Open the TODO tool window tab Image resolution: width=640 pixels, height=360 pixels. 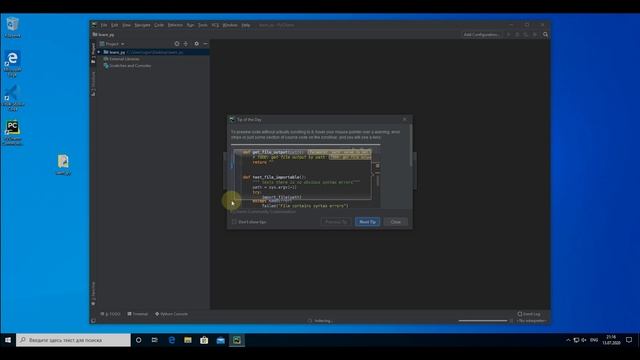pyautogui.click(x=111, y=314)
